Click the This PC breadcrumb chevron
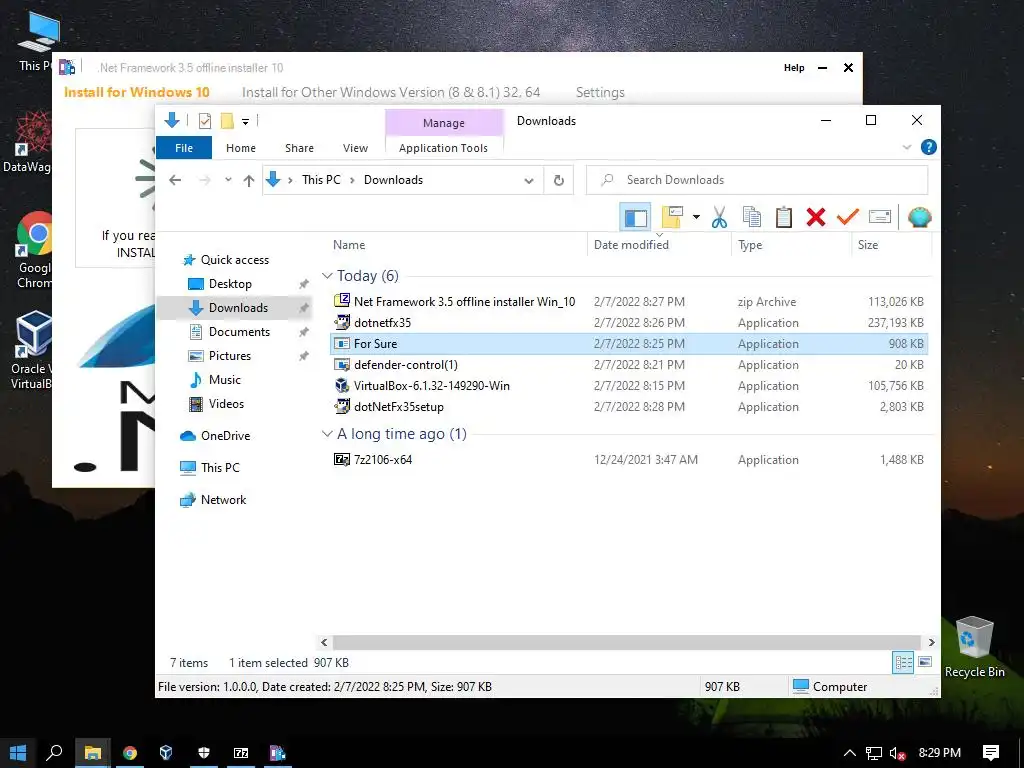 coord(352,180)
